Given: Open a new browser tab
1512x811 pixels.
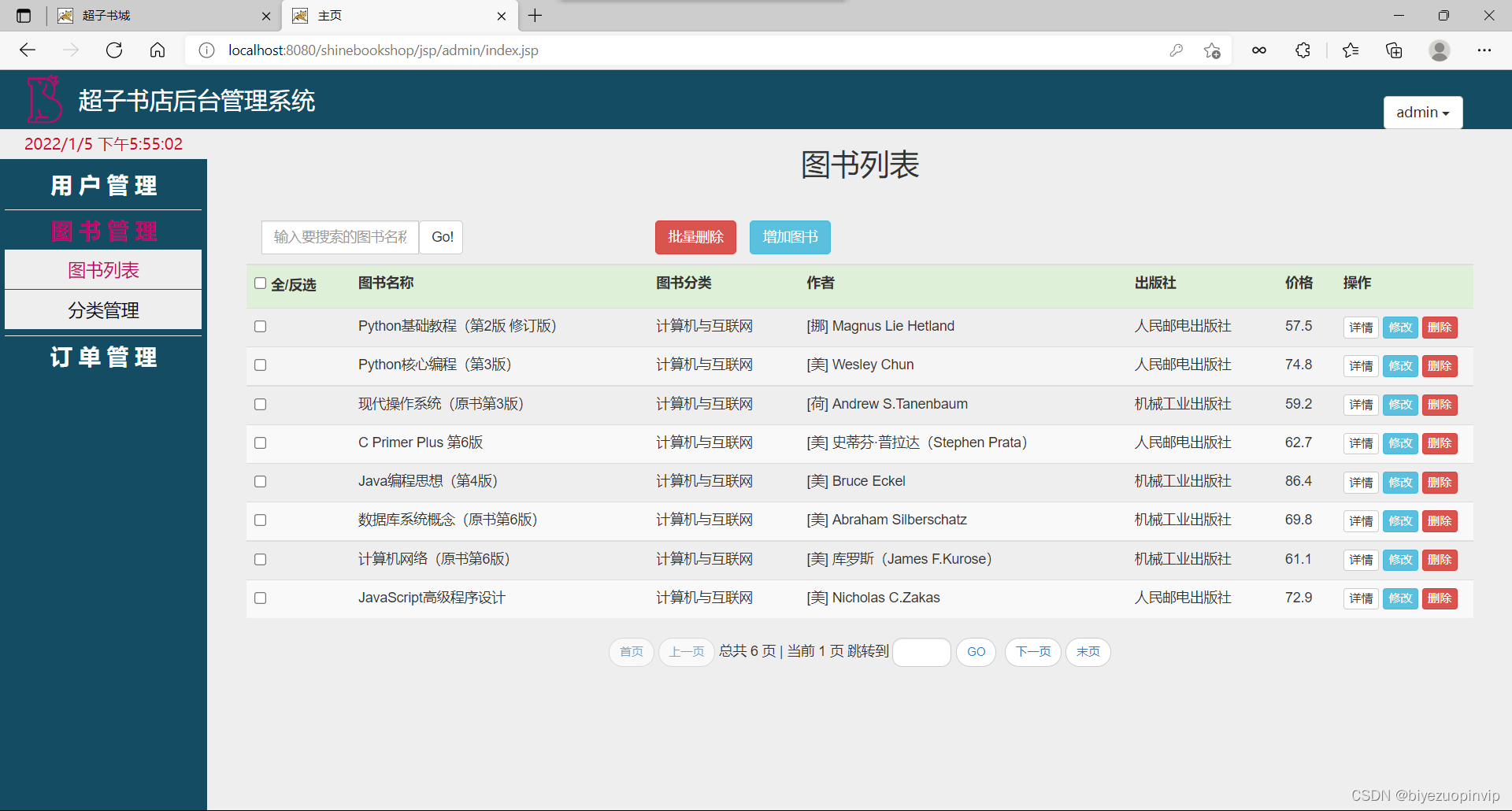Looking at the screenshot, I should (535, 16).
